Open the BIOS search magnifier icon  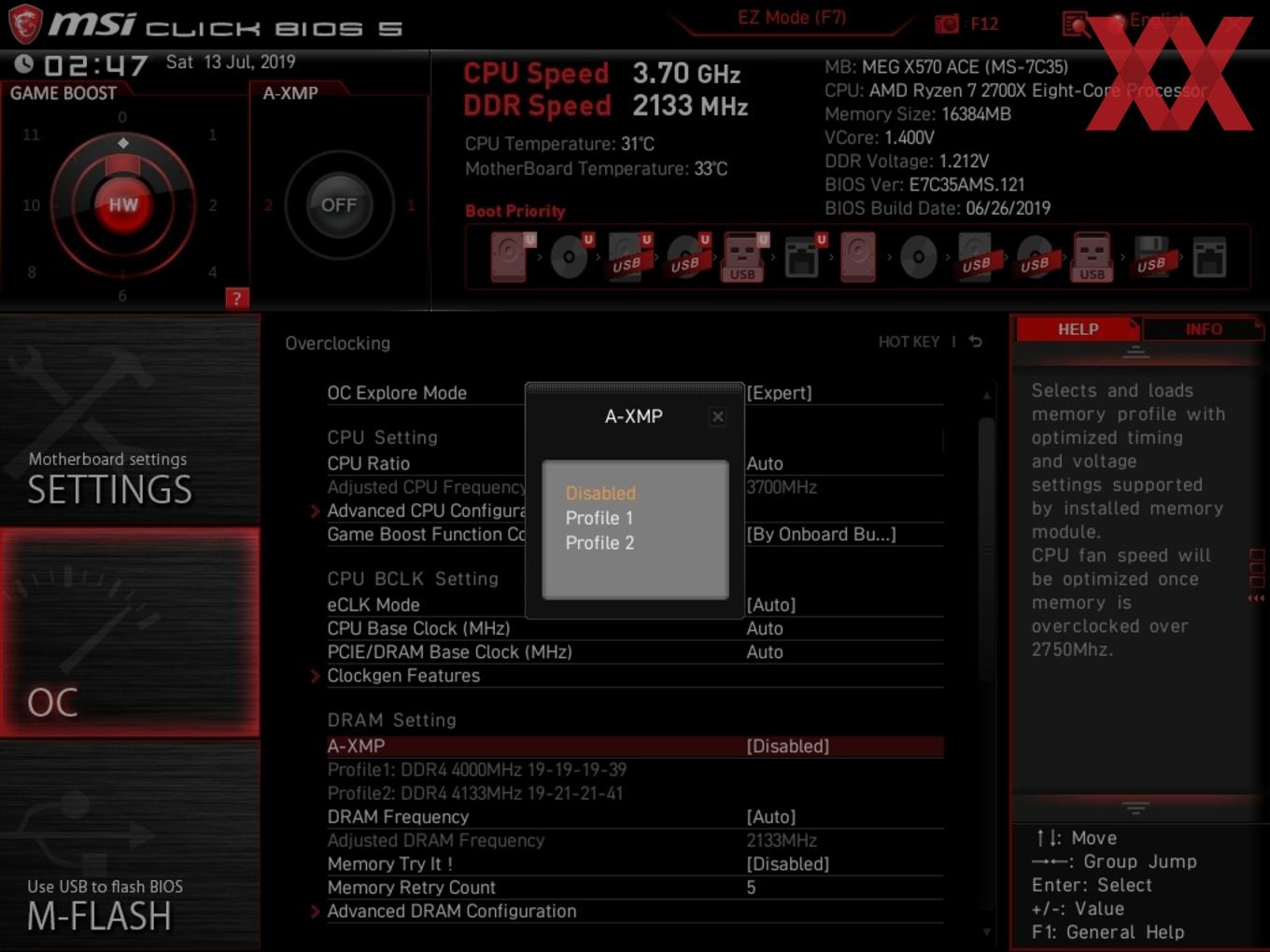click(1075, 23)
